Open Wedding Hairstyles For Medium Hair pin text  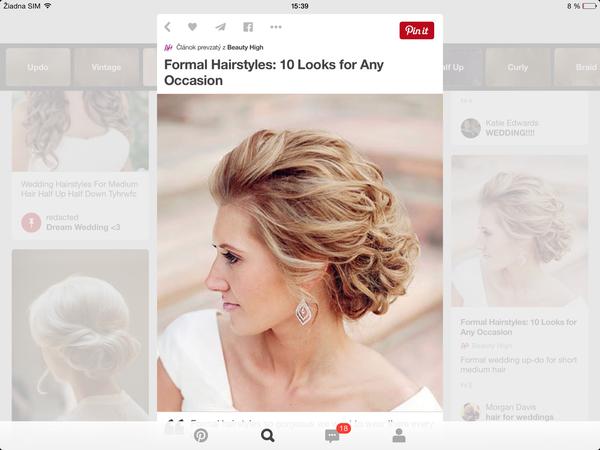[79, 189]
